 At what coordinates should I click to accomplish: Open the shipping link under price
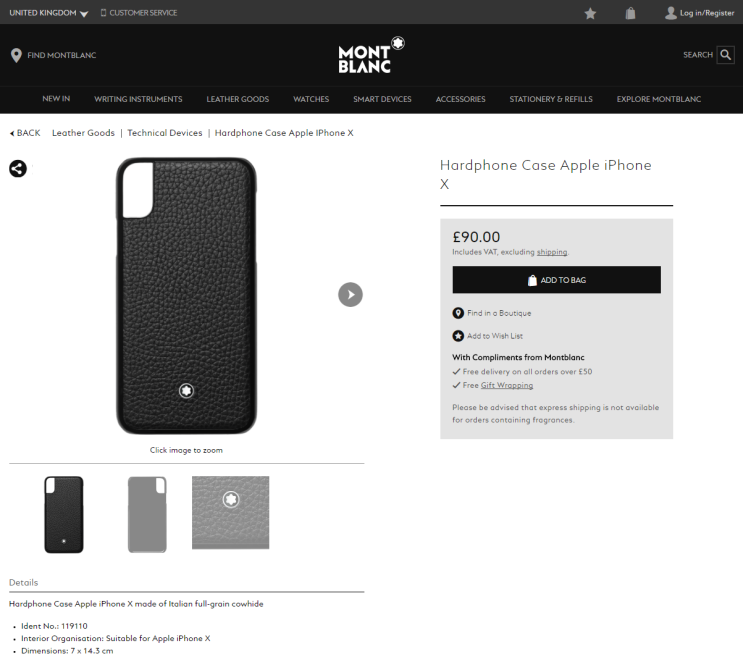[552, 252]
